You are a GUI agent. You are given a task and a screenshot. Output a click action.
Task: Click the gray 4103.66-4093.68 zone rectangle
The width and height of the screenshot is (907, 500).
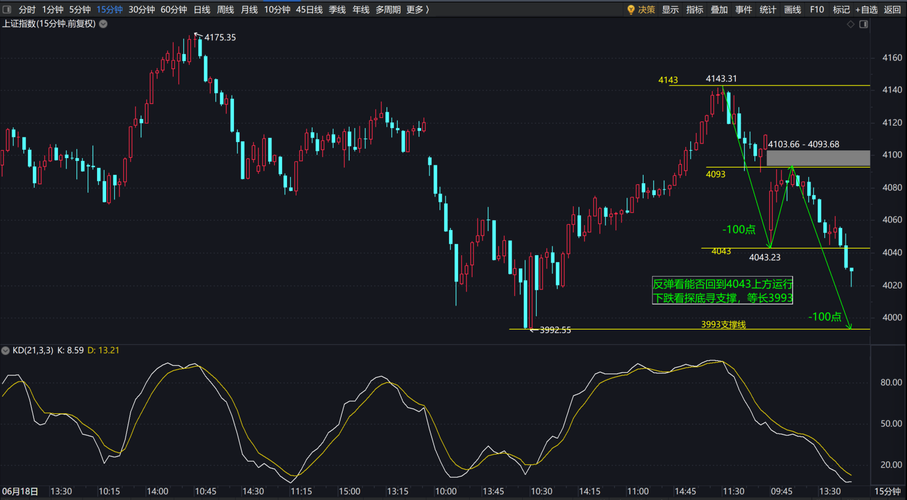point(818,158)
